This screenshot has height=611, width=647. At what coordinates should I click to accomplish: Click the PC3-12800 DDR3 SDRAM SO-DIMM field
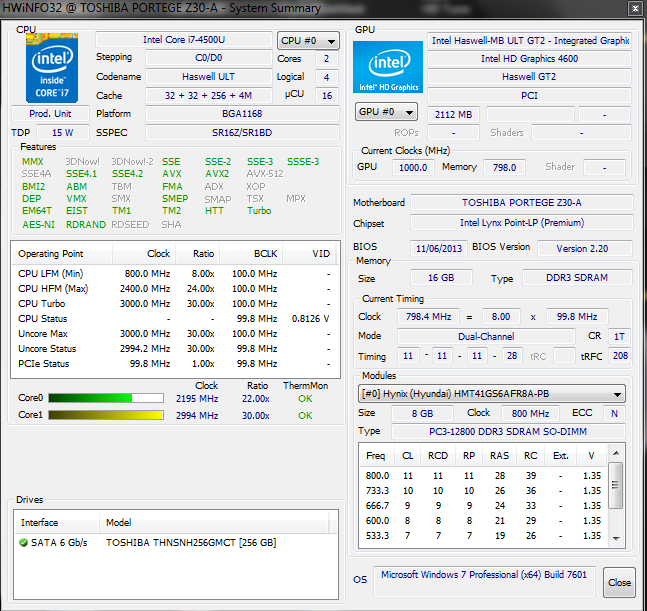[x=508, y=432]
